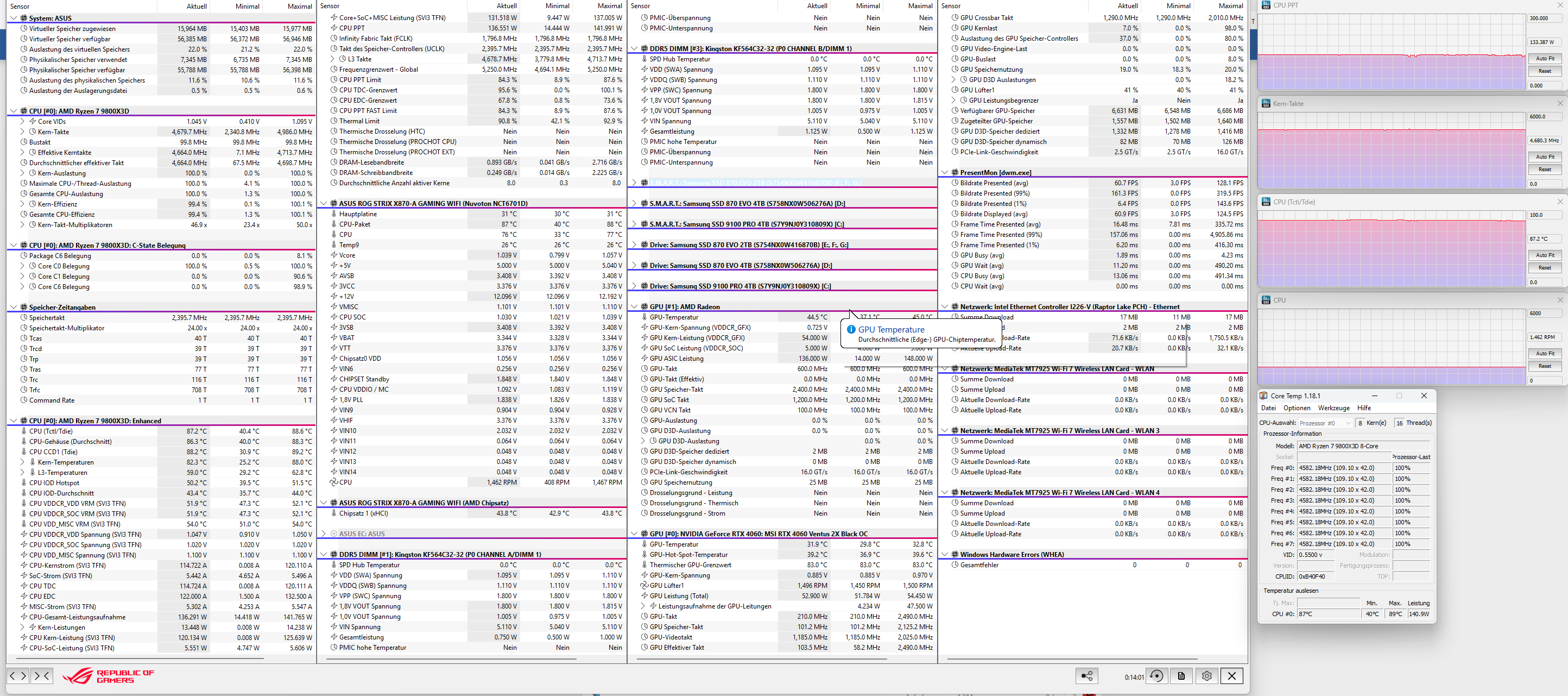Click the chip icon beside Speicher-Zeitangaben
Screen dimensions: 1568x696
[x=24, y=308]
